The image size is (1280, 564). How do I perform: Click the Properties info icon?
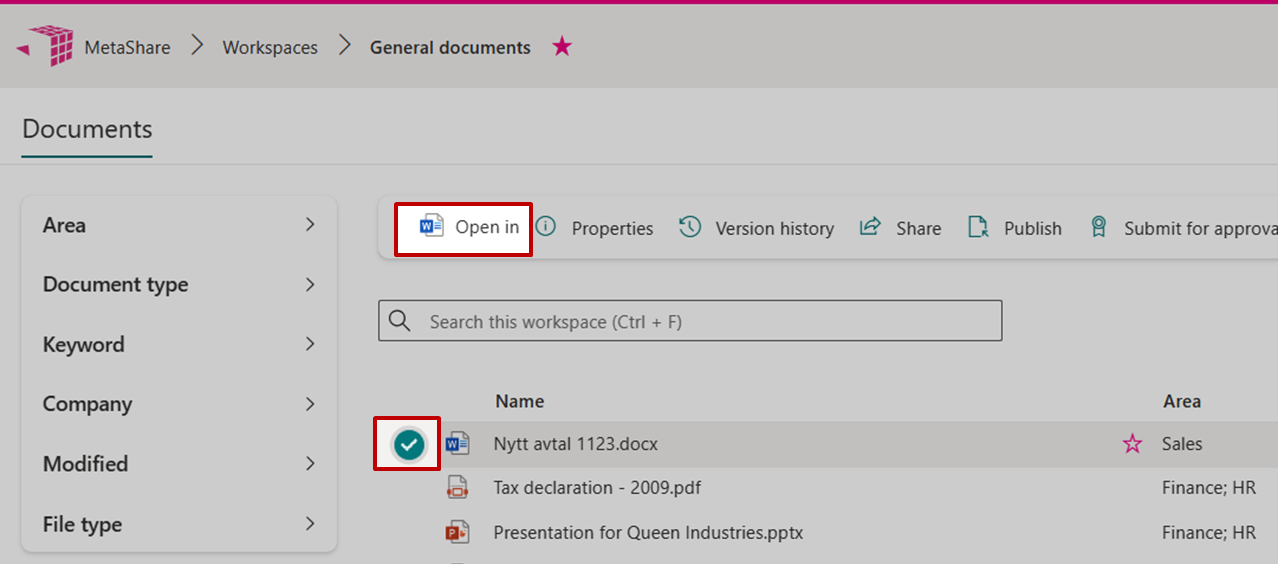click(546, 227)
